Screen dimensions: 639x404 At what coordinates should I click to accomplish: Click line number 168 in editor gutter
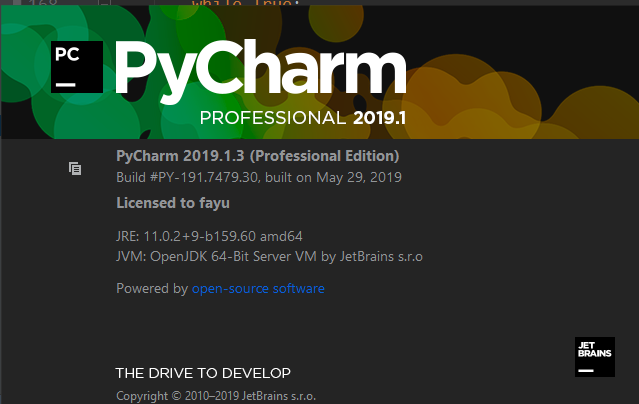click(44, 5)
